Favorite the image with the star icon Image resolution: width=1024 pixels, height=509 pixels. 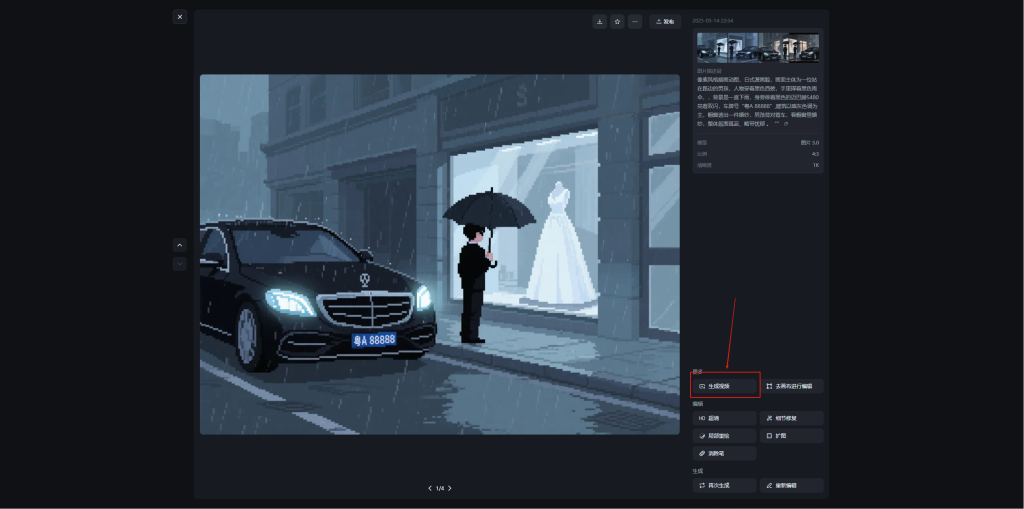617,22
